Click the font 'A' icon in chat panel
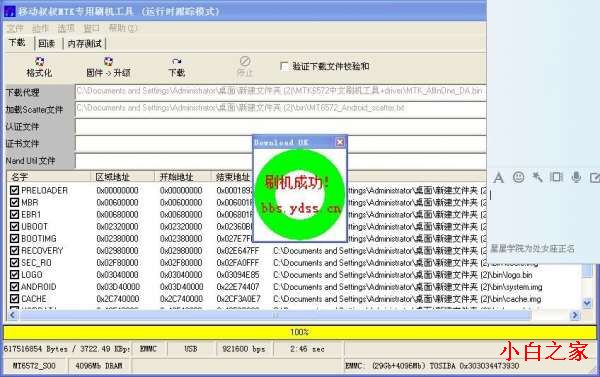Image resolution: width=600 pixels, height=377 pixels. [x=499, y=178]
